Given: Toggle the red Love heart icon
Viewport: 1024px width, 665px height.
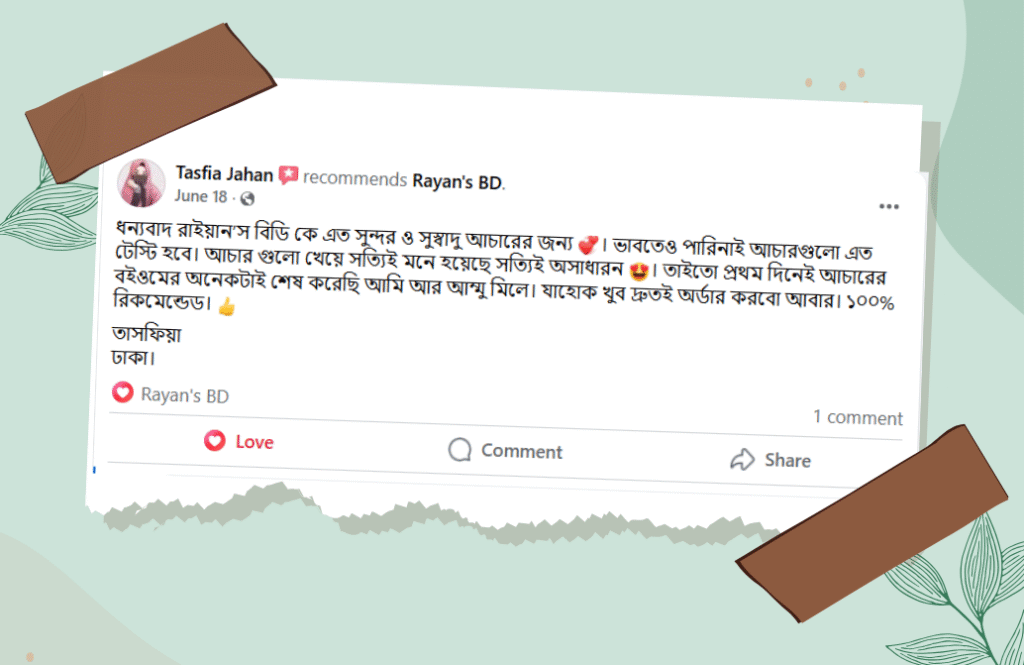Looking at the screenshot, I should (x=215, y=440).
